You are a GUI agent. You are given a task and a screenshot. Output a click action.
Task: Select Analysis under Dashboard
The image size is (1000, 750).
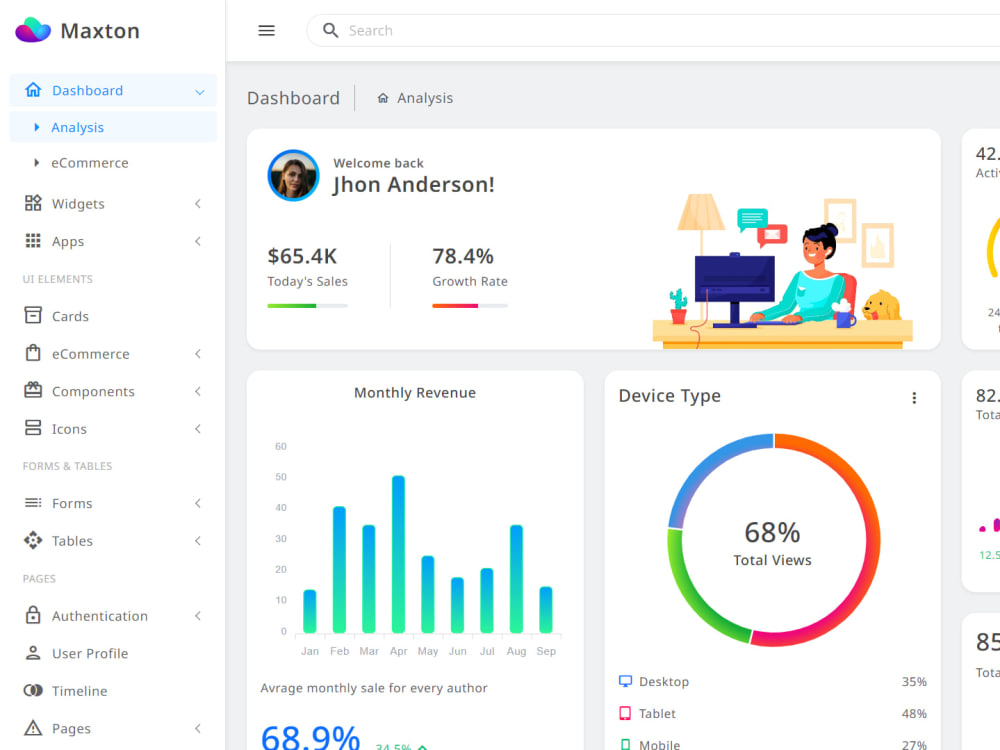pos(113,127)
